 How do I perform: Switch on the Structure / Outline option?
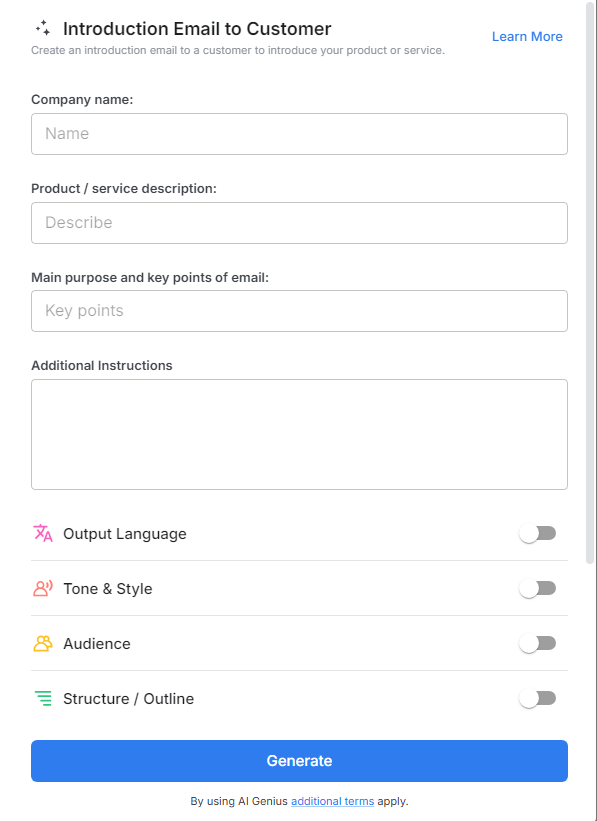tap(537, 698)
